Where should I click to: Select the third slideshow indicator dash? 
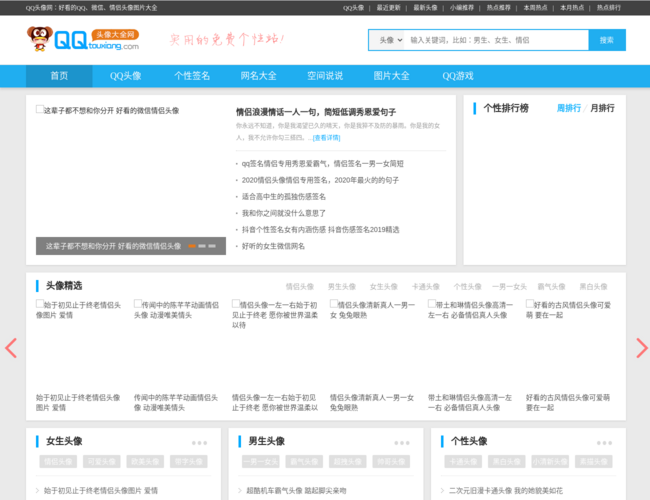click(x=212, y=246)
